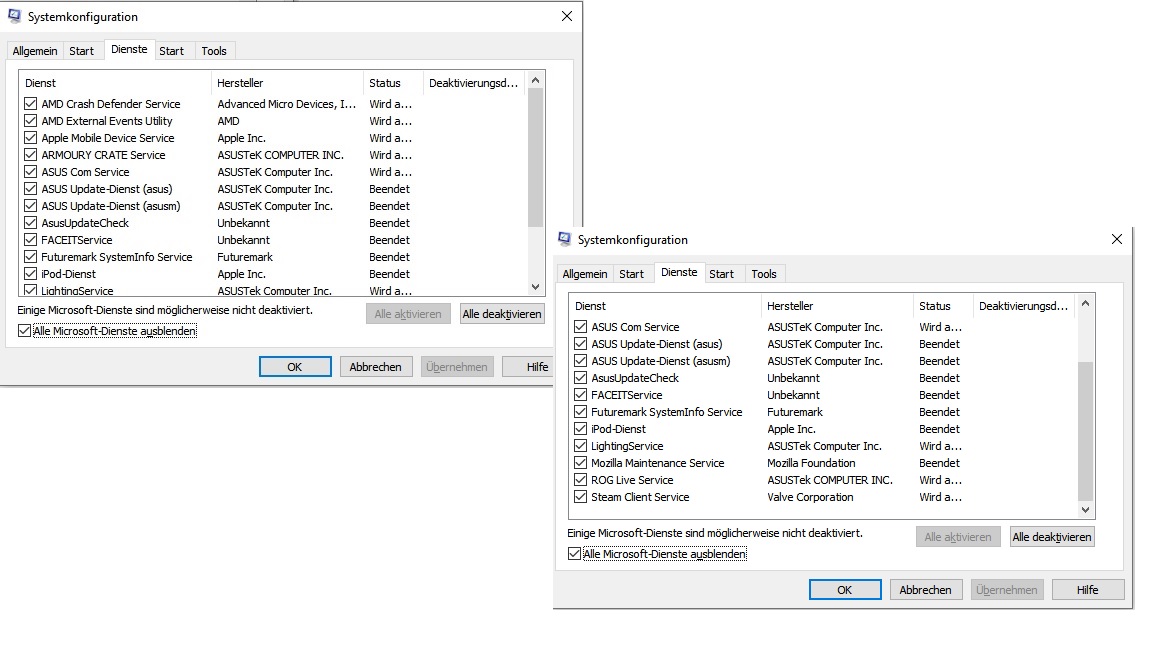
Task: Click Abbrechen in the right window
Action: [926, 589]
